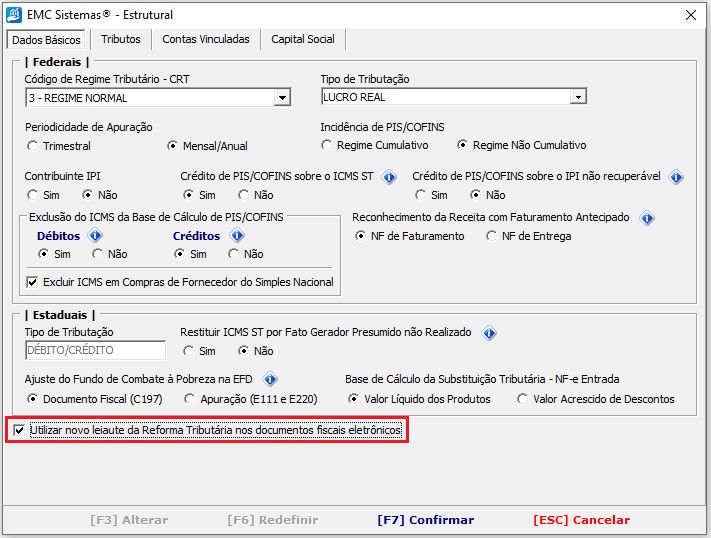This screenshot has width=711, height=538.
Task: Open info icon for Reconhecimento da Receita com Faturamento Antecipado
Action: (x=647, y=218)
